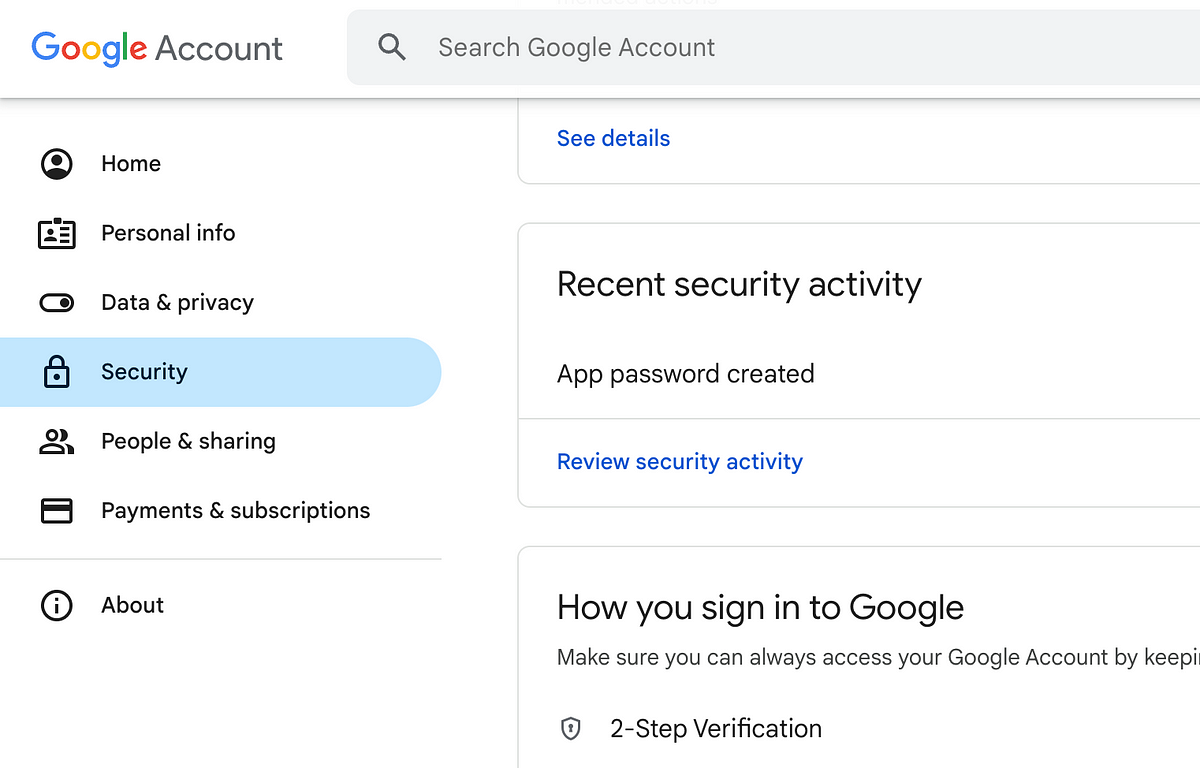The image size is (1200, 768).
Task: Click the About info circle icon
Action: (57, 605)
